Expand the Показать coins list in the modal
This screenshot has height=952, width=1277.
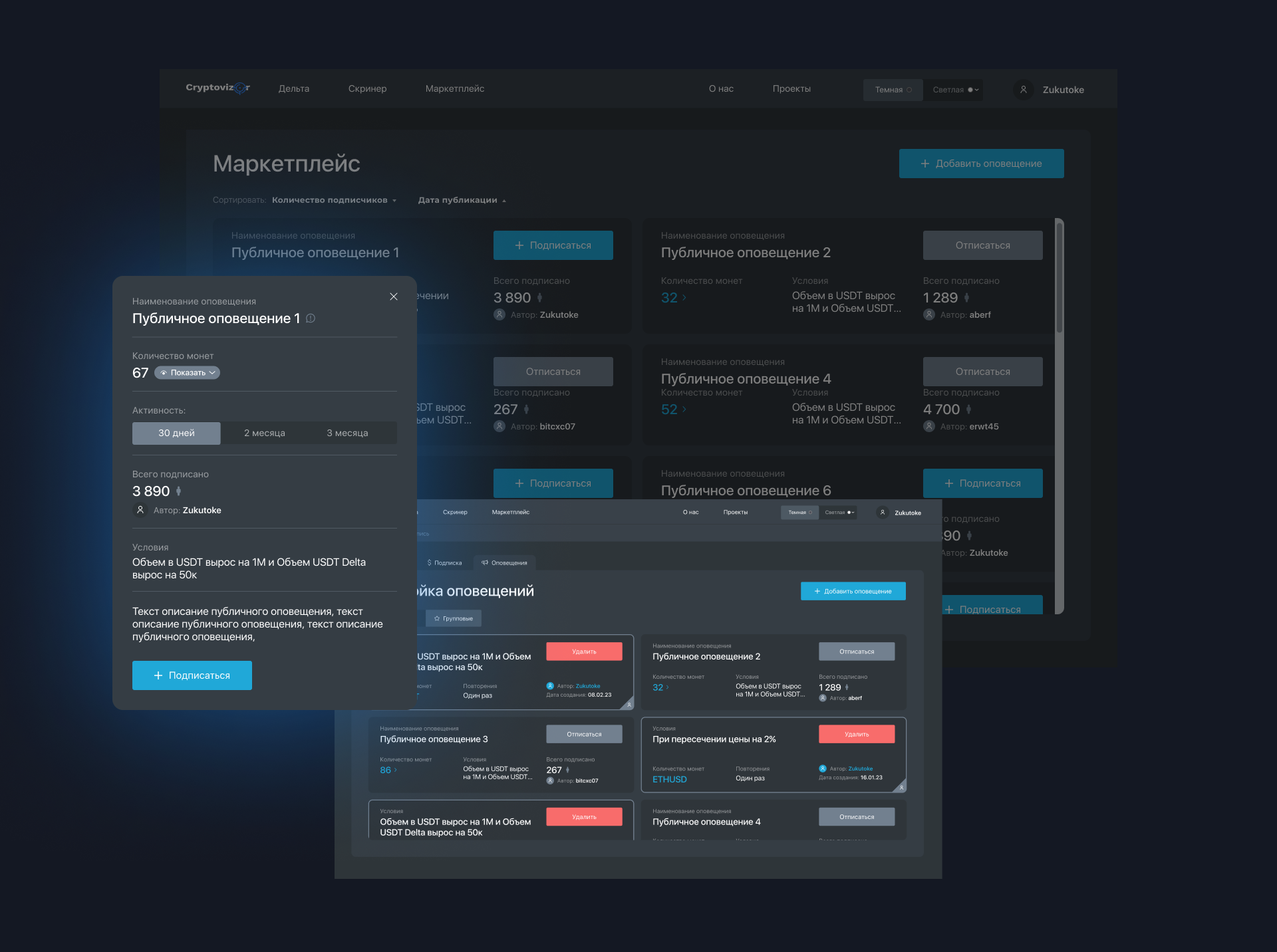pos(187,372)
